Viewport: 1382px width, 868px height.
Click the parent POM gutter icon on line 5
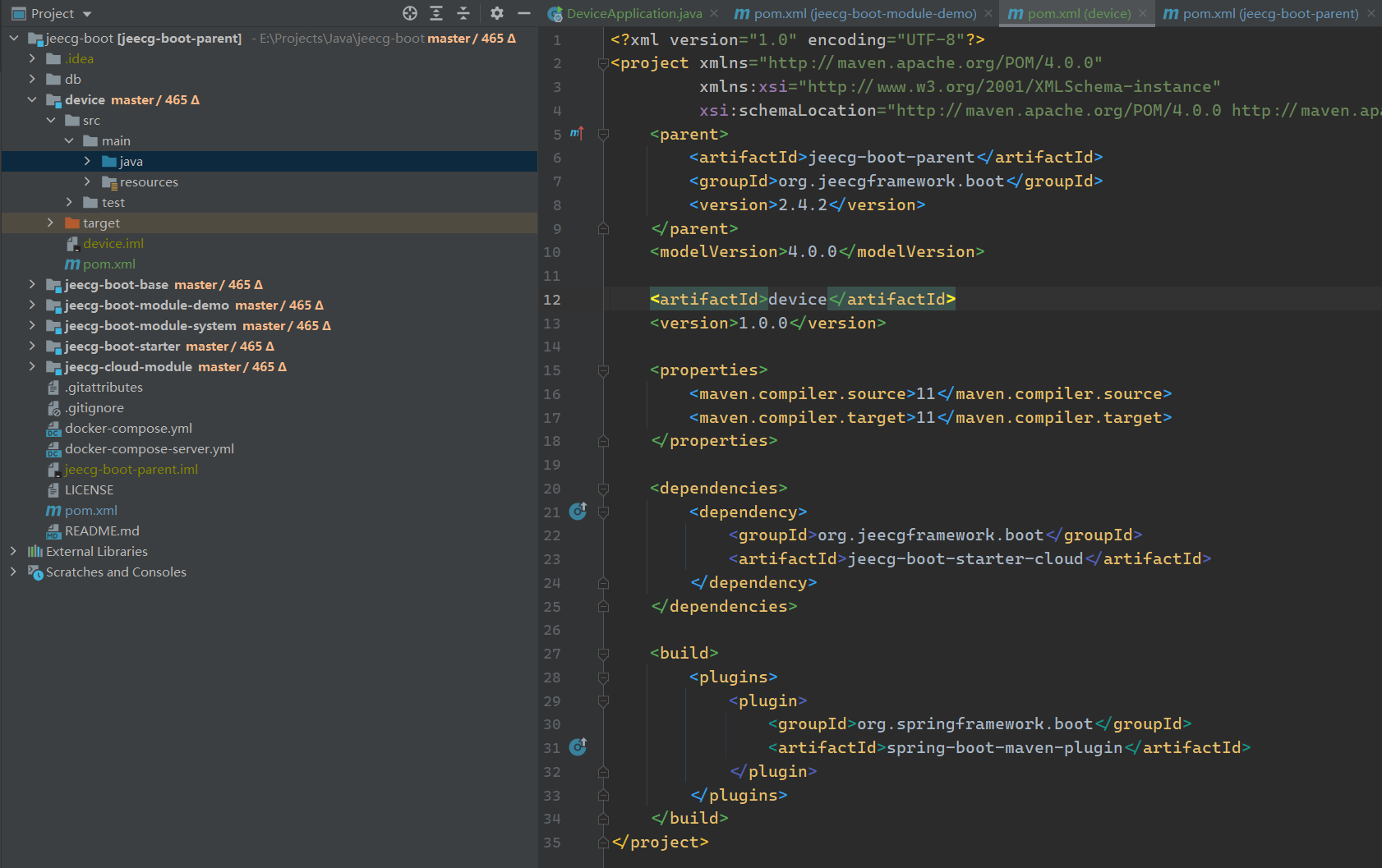(577, 133)
